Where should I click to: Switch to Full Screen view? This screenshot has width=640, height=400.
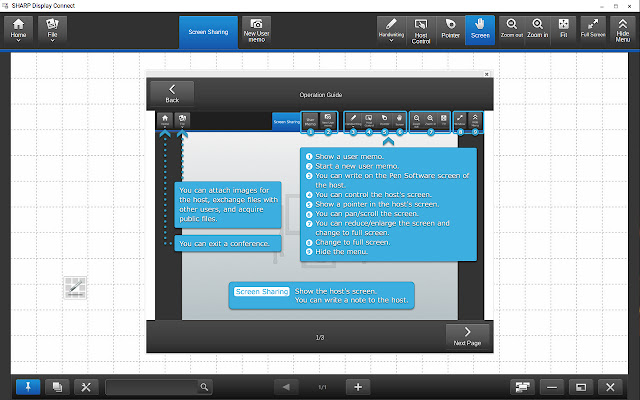point(593,29)
